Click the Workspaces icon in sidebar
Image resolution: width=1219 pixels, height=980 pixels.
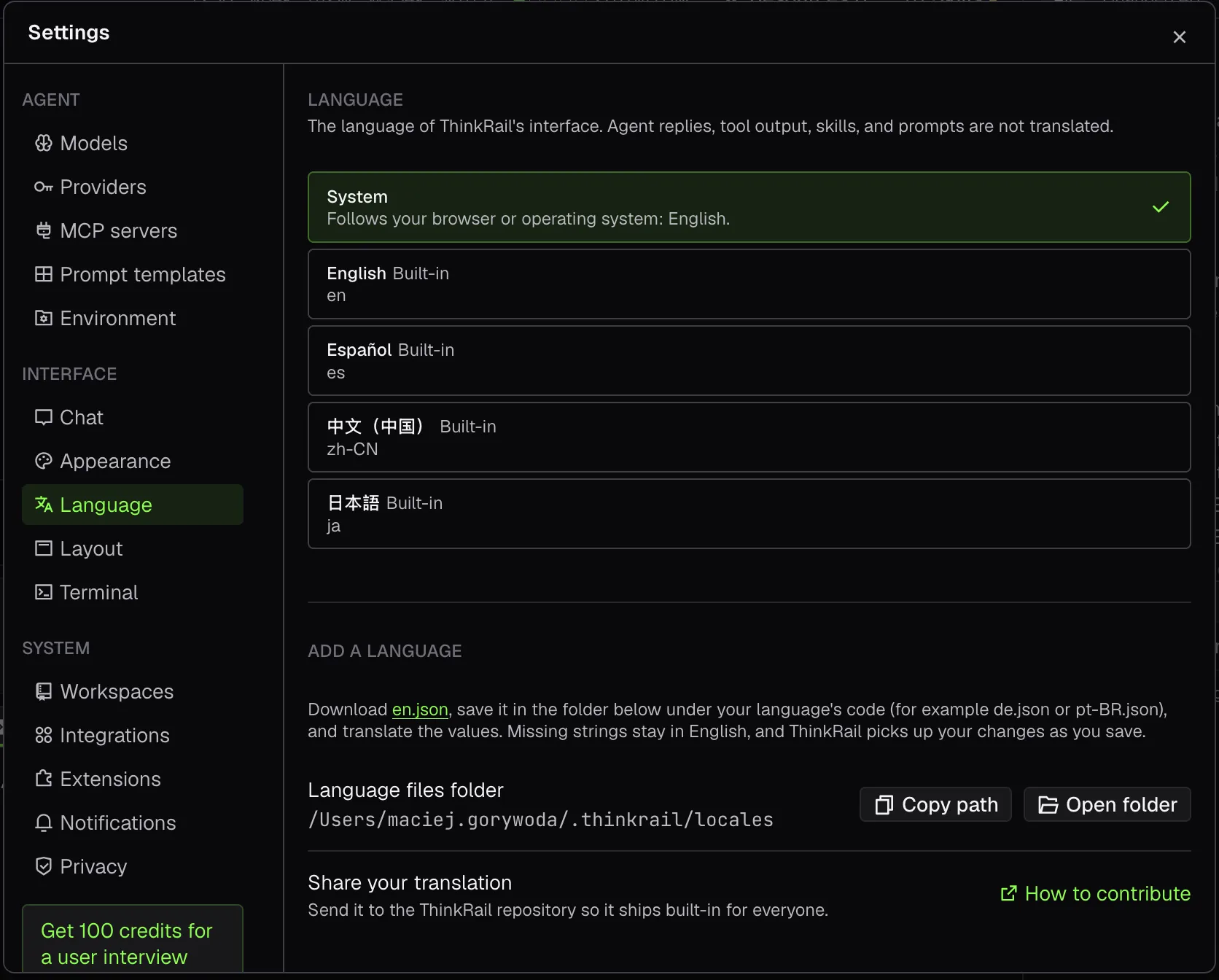(x=44, y=691)
